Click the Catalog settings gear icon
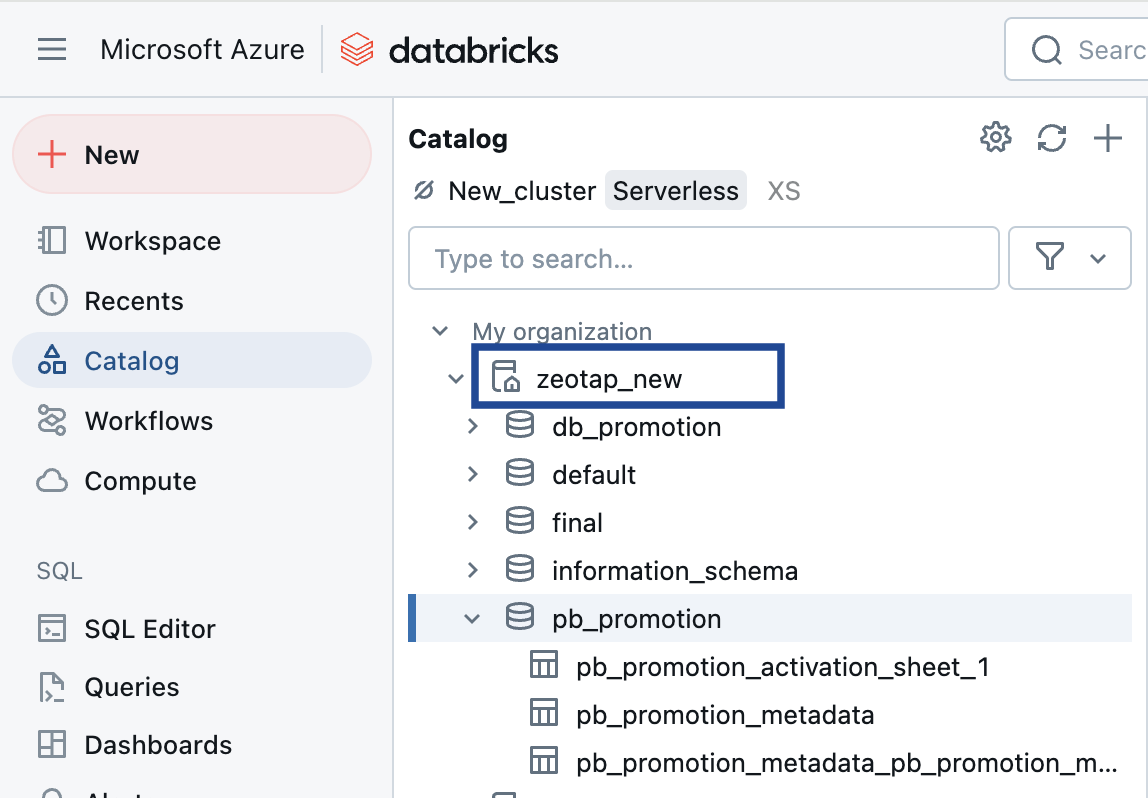1148x798 pixels. click(x=995, y=138)
